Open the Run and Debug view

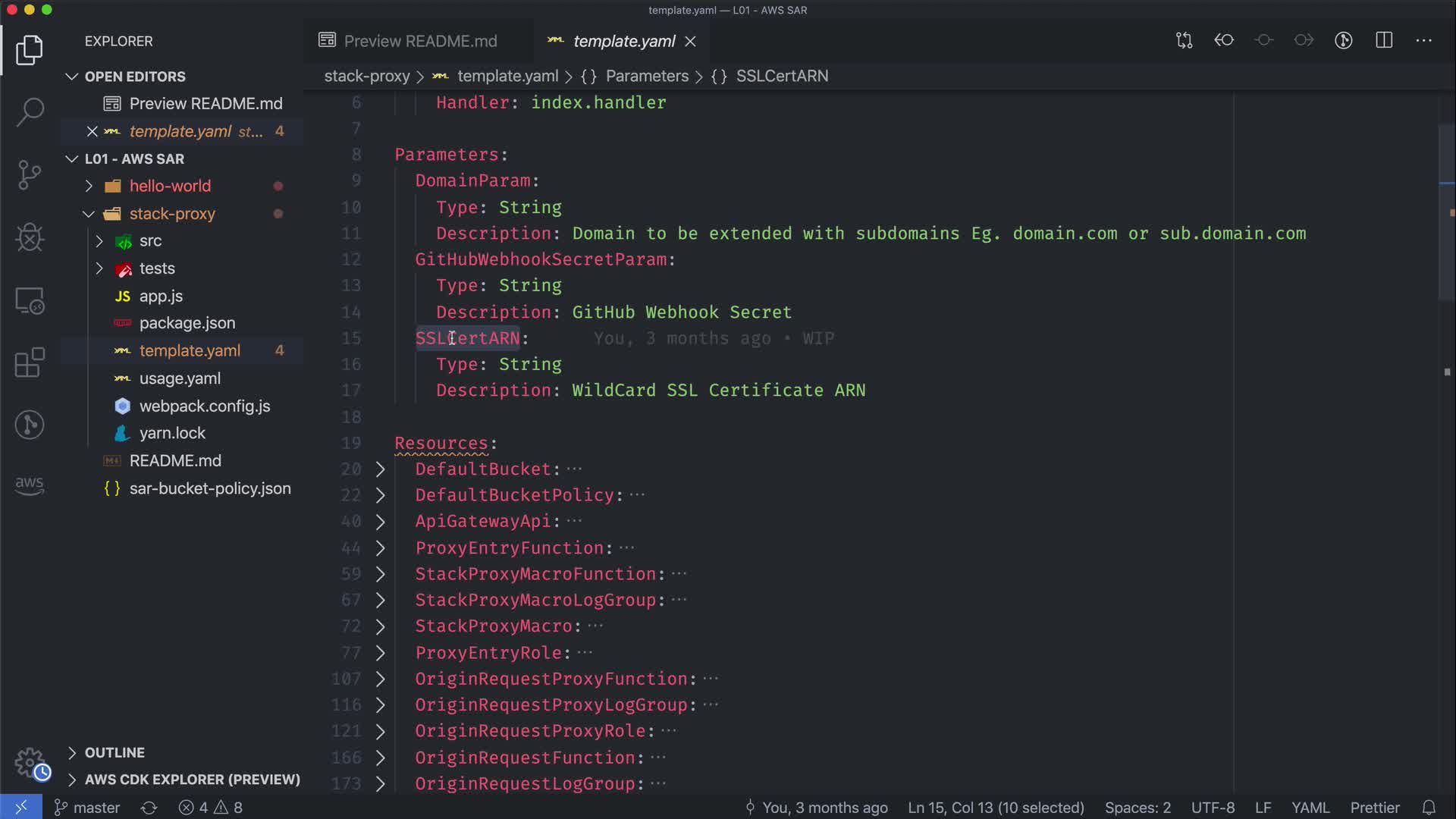[30, 237]
